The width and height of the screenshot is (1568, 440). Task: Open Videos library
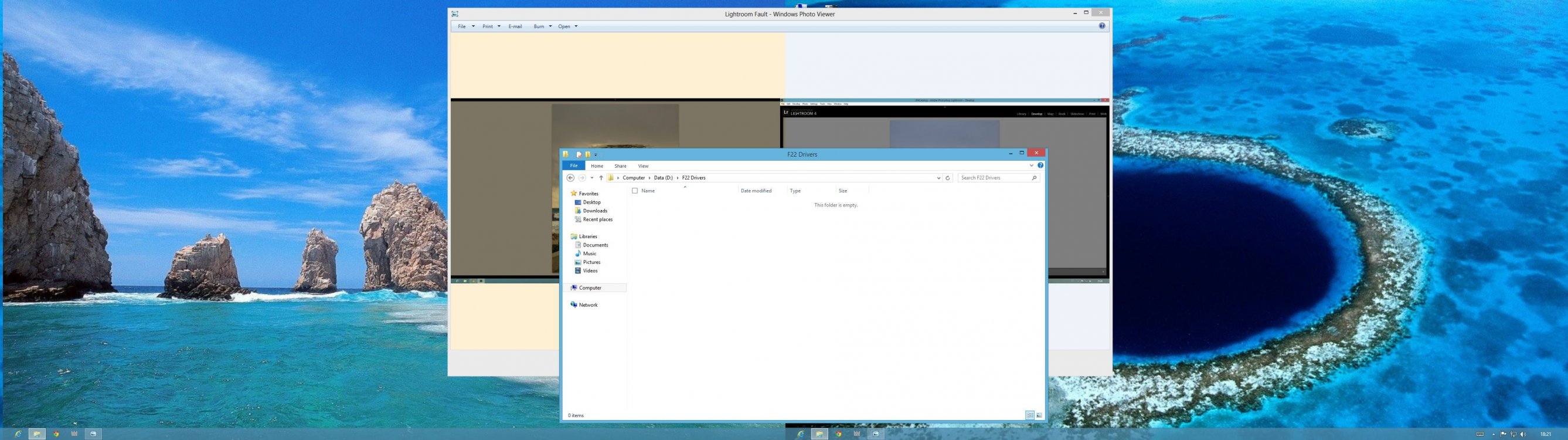point(590,270)
